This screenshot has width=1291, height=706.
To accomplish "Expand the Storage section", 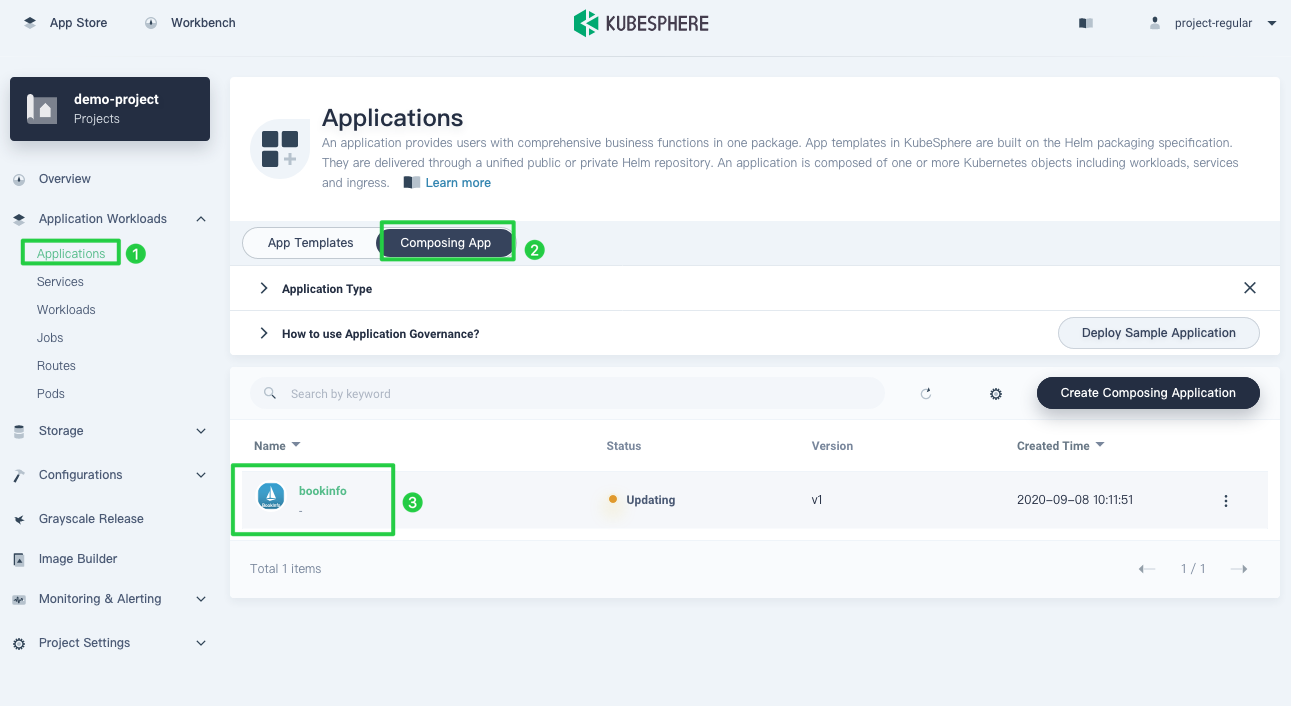I will (x=60, y=430).
